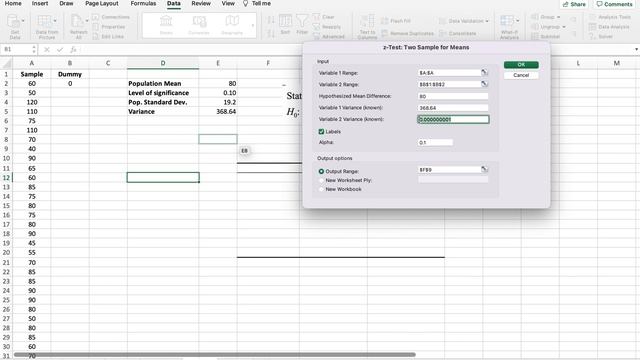640x360 pixels.
Task: Expand the Refresh All dropdown arrow
Action: 87,20
